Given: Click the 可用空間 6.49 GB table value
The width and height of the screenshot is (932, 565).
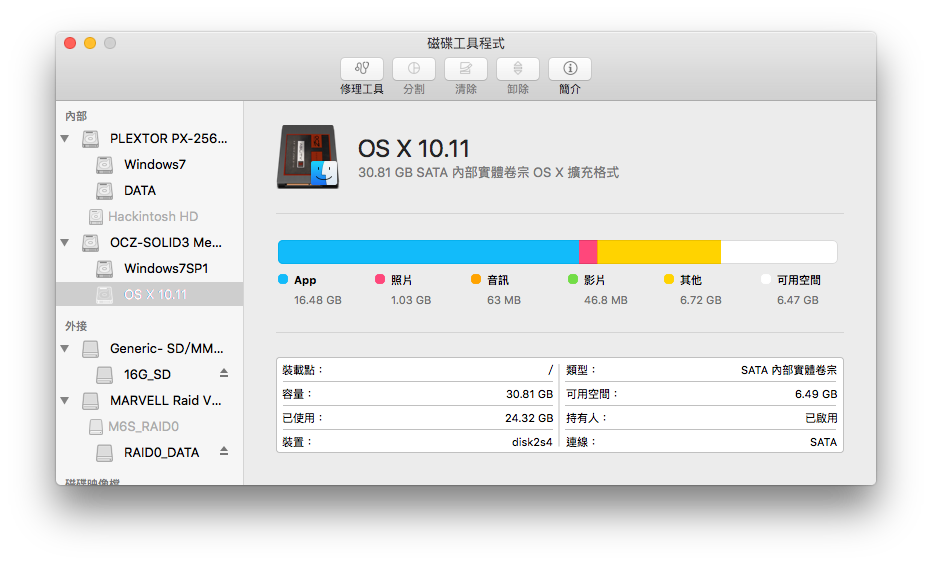Looking at the screenshot, I should (816, 394).
